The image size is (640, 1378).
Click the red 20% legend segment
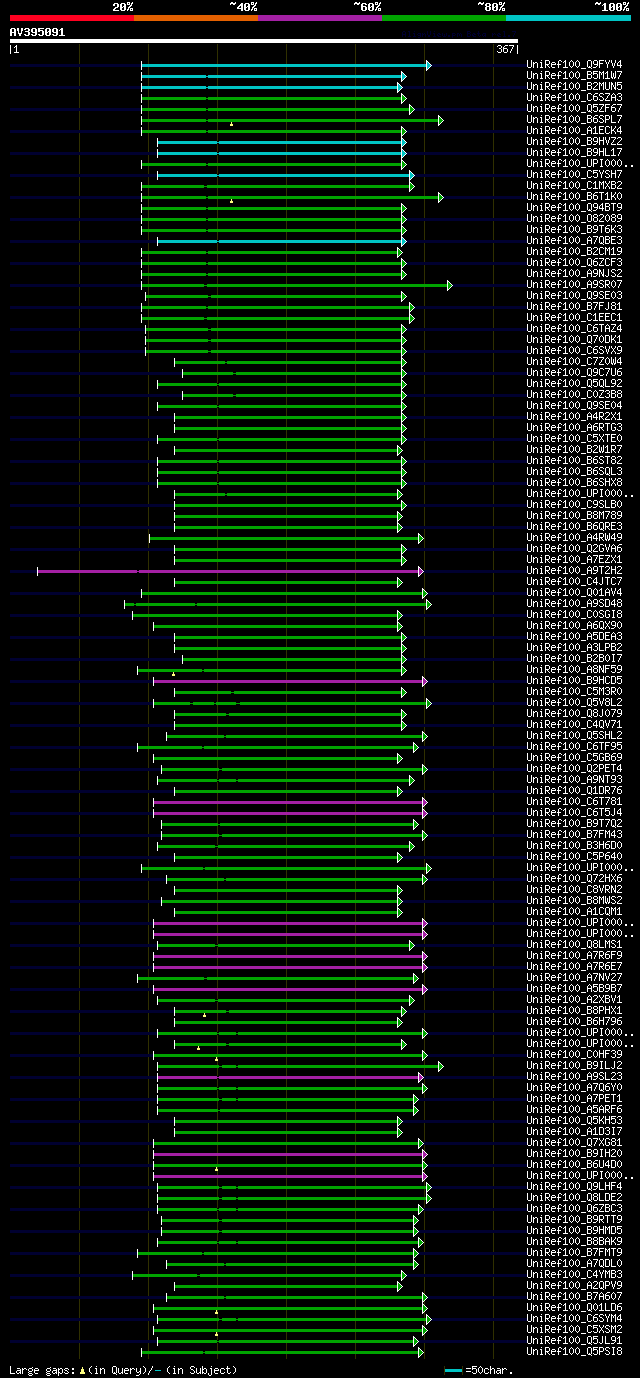71,17
